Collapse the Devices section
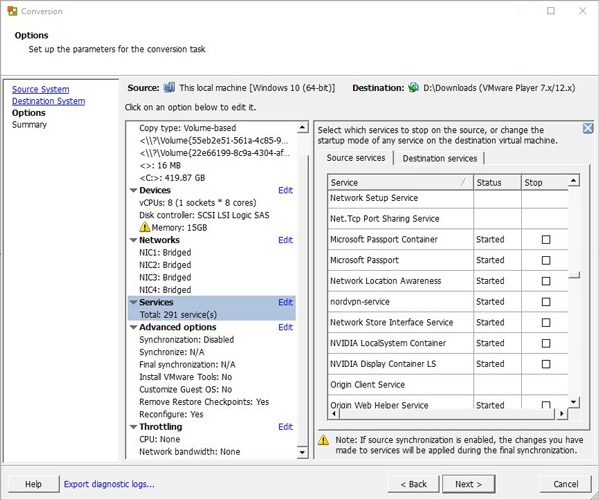This screenshot has height=500, width=599. (x=133, y=190)
